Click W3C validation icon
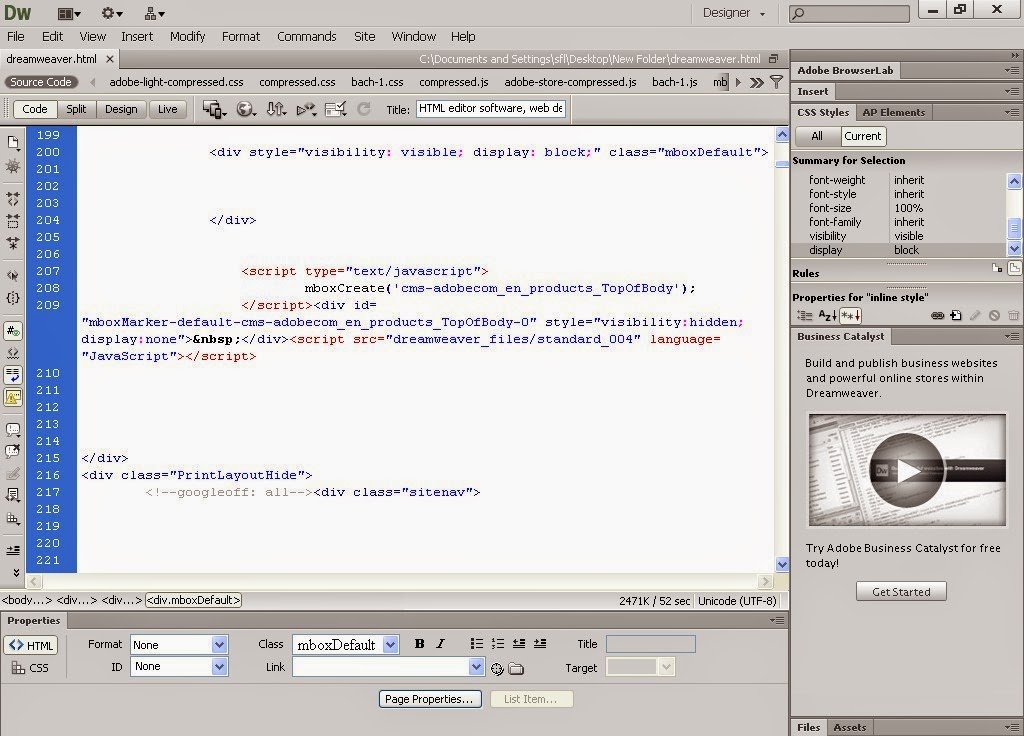The height and width of the screenshot is (736, 1024). pyautogui.click(x=306, y=109)
